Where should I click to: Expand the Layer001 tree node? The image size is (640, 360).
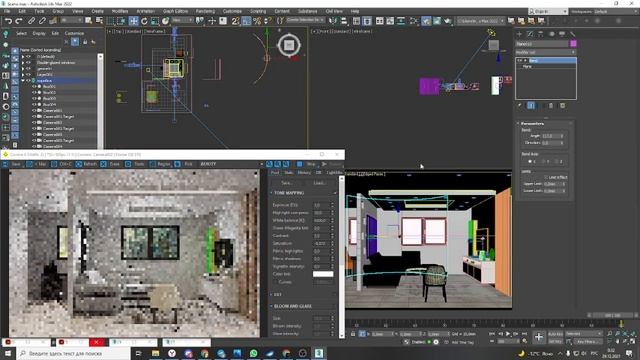pyautogui.click(x=23, y=75)
